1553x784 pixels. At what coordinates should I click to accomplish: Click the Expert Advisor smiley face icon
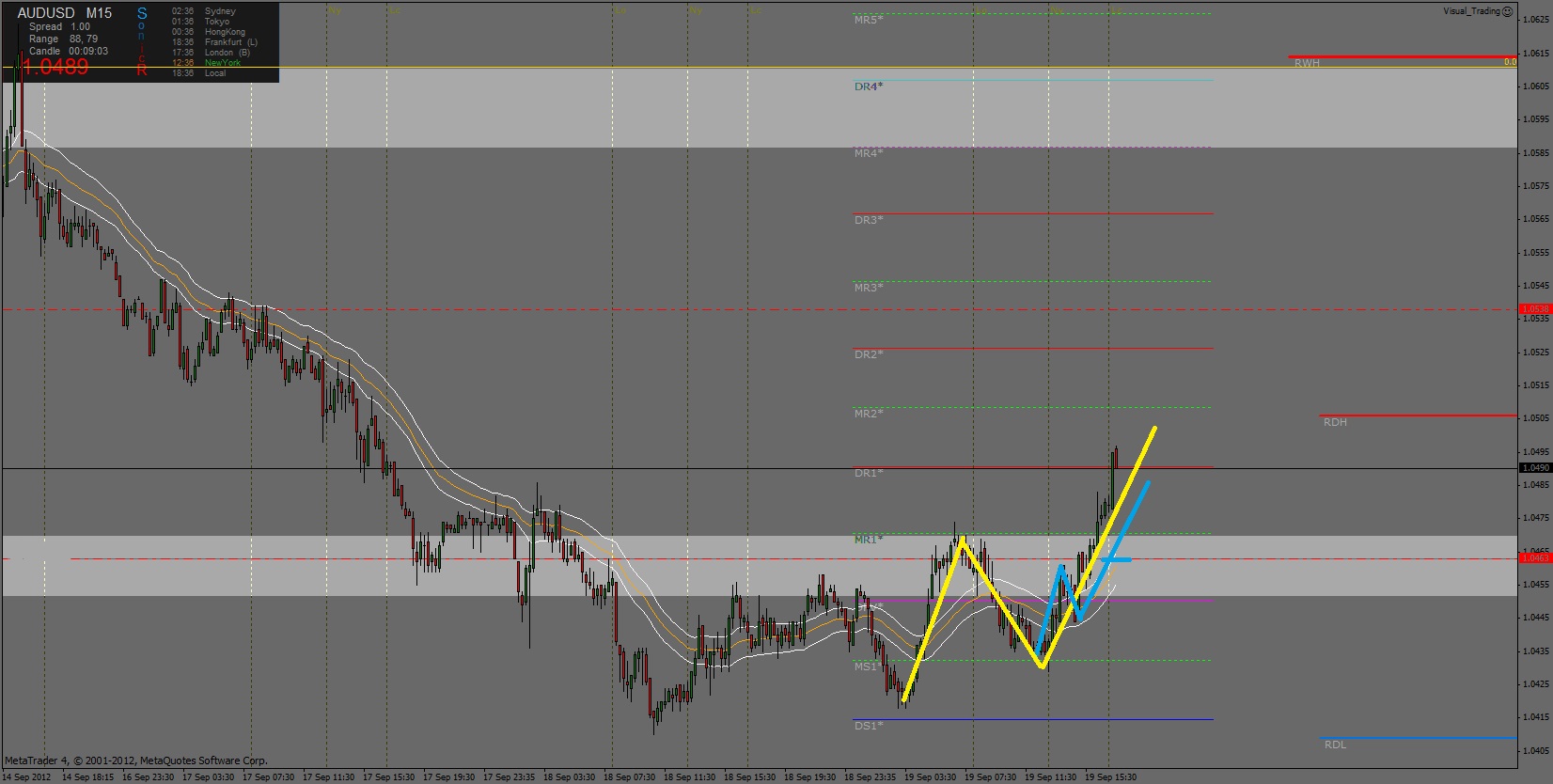click(1508, 11)
